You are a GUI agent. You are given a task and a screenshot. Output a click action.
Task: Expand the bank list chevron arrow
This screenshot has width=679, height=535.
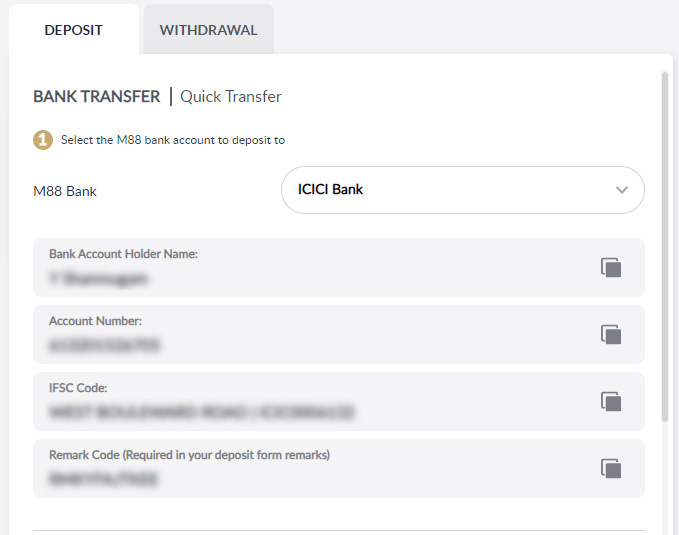point(622,190)
